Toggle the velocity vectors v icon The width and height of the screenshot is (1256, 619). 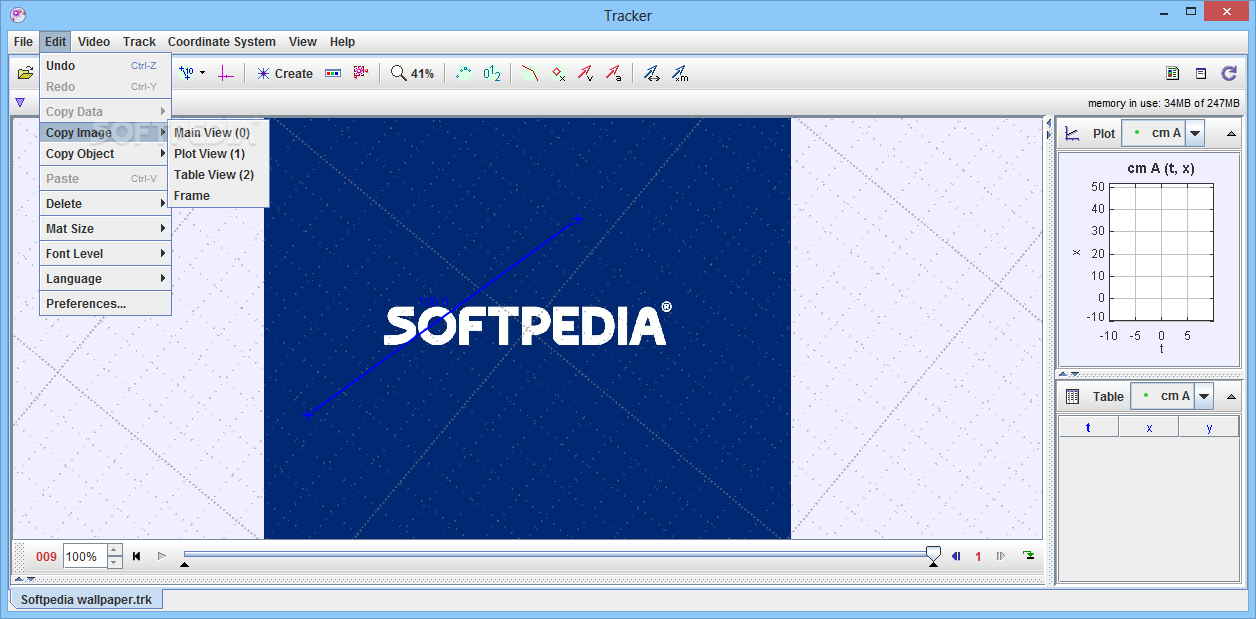[586, 73]
